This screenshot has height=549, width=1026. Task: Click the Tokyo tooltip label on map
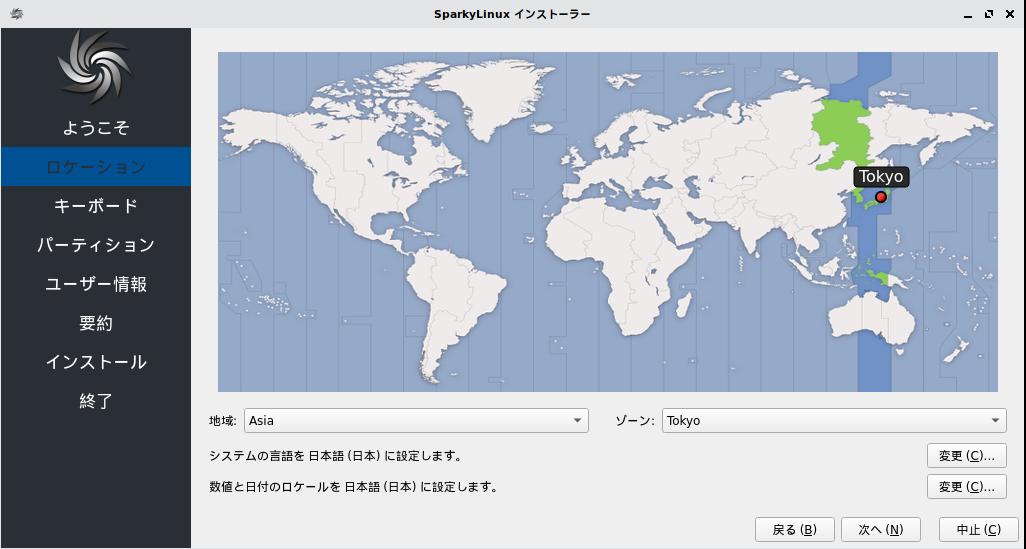point(881,177)
